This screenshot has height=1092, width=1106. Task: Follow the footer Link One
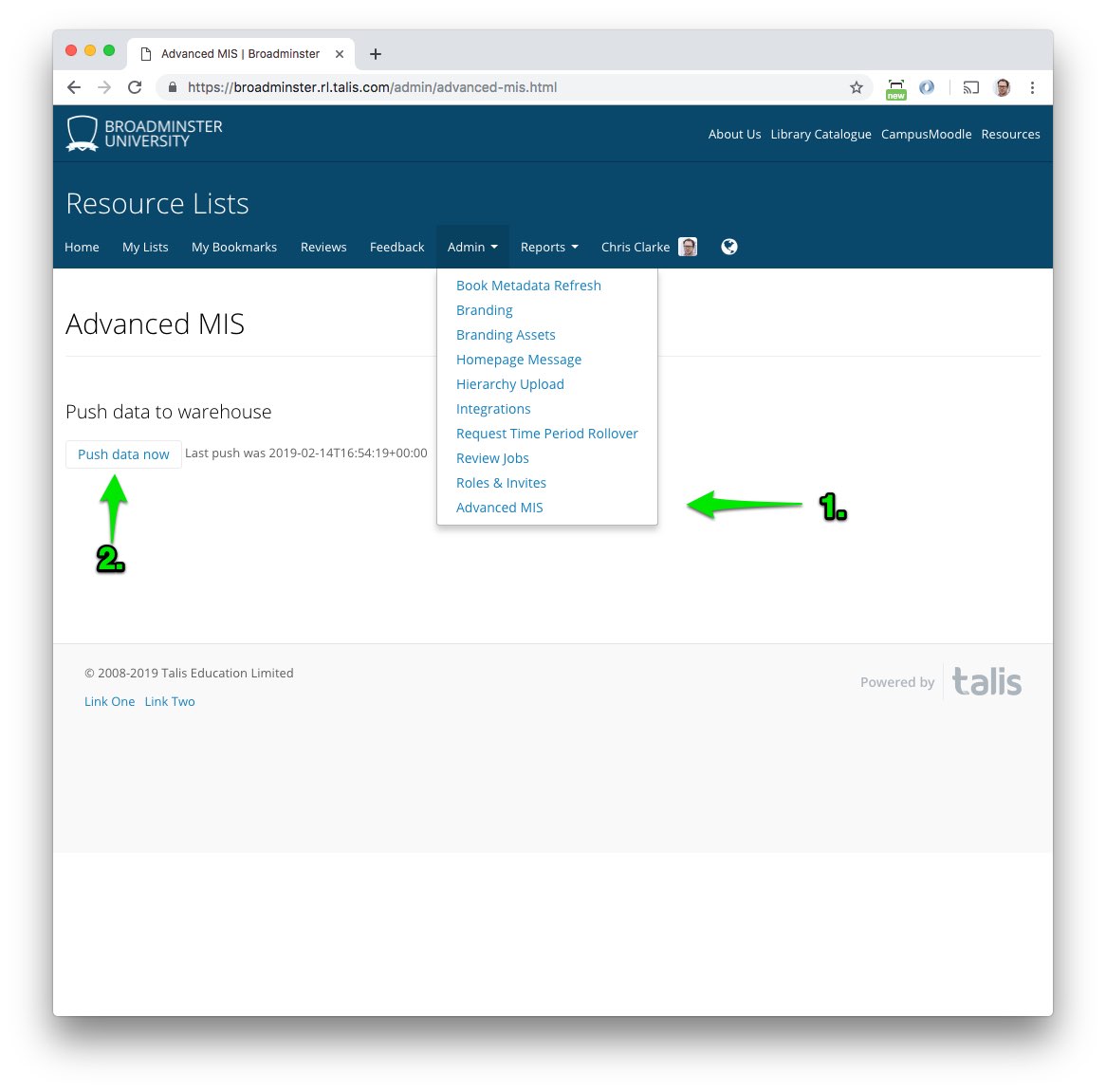click(x=109, y=701)
